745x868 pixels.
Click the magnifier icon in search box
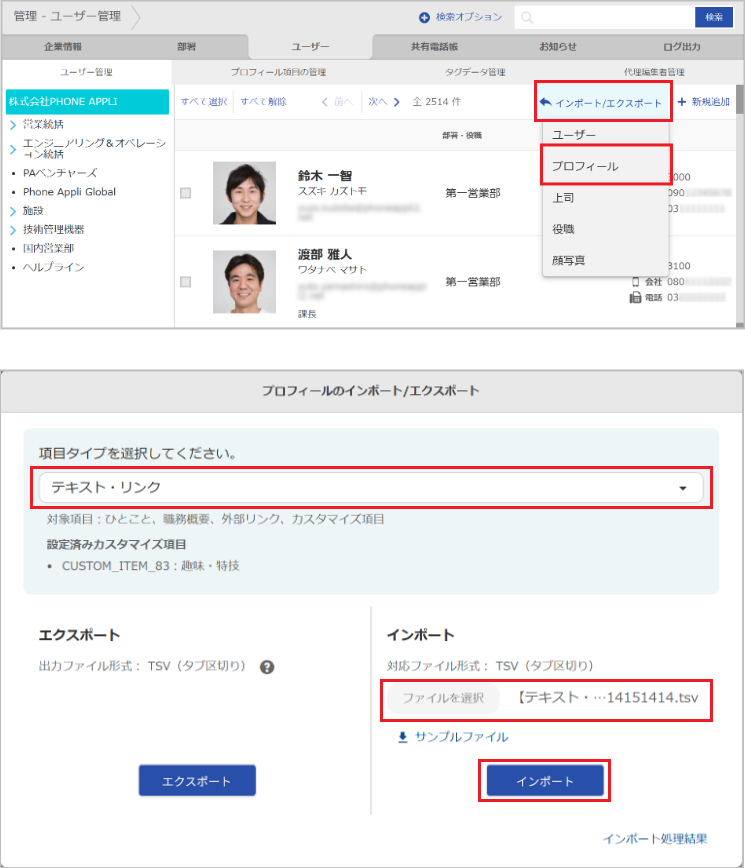coord(527,18)
